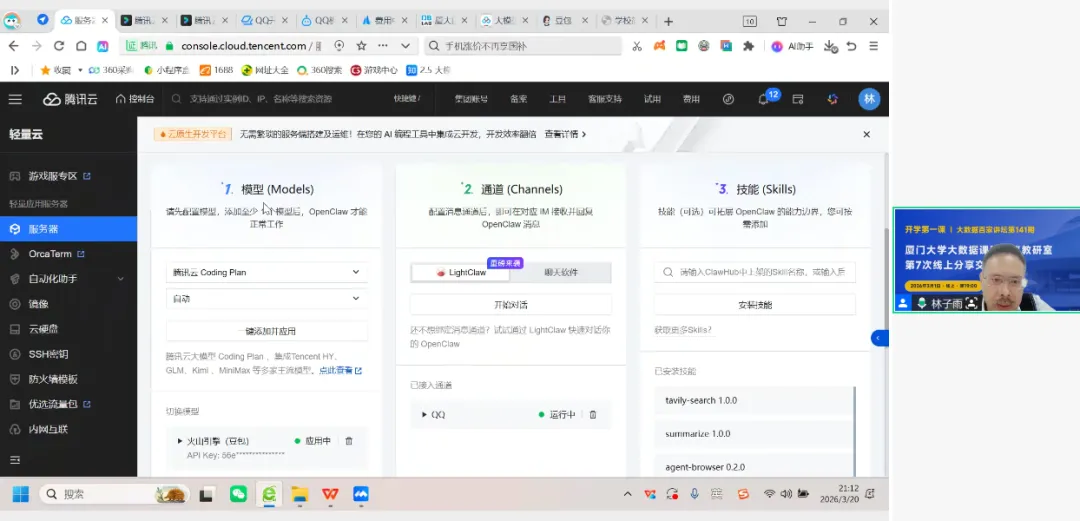
Task: Open the extensions puzzle icon
Action: click(748, 46)
